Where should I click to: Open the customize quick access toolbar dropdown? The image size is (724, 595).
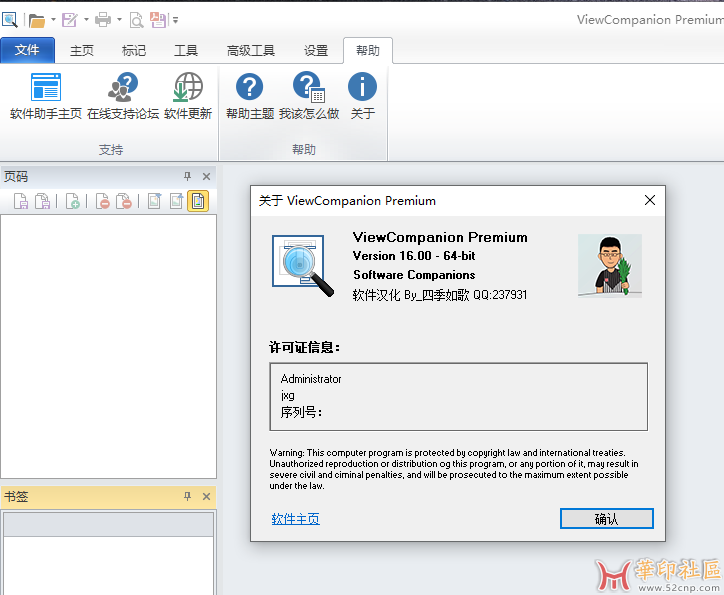tap(175, 20)
